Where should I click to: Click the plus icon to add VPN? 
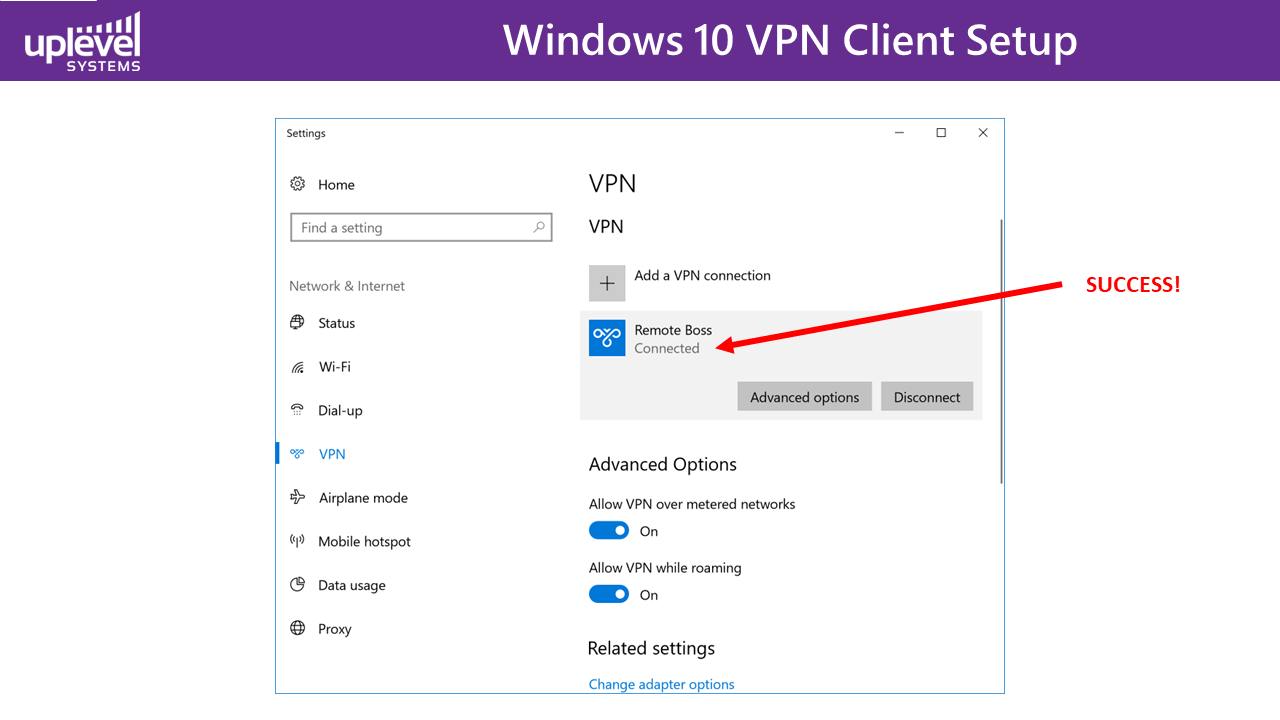(x=607, y=283)
